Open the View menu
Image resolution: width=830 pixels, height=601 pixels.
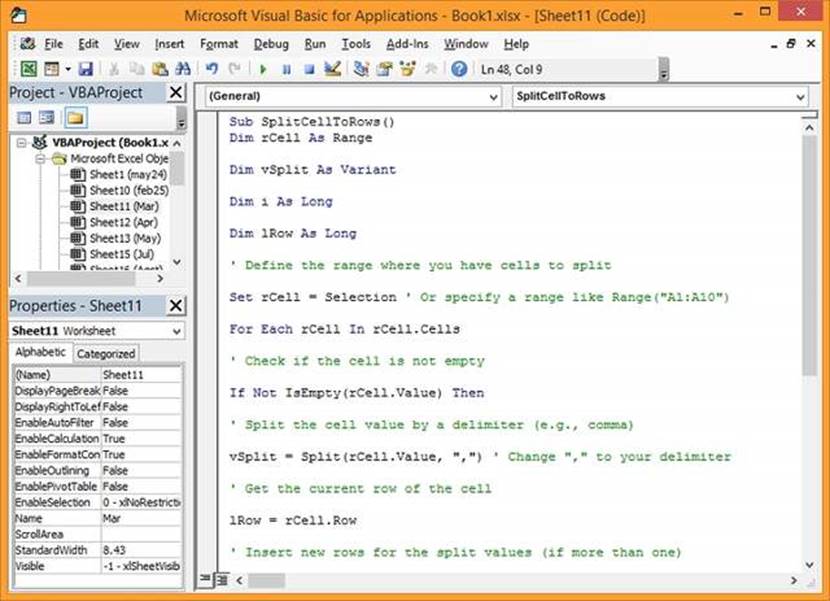pos(127,44)
